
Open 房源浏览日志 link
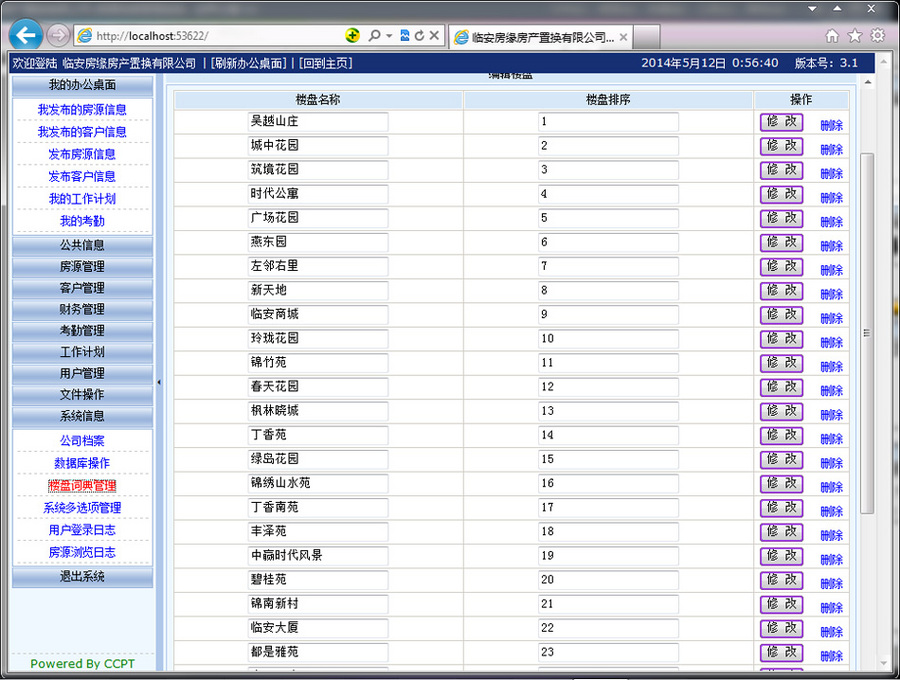pyautogui.click(x=82, y=553)
